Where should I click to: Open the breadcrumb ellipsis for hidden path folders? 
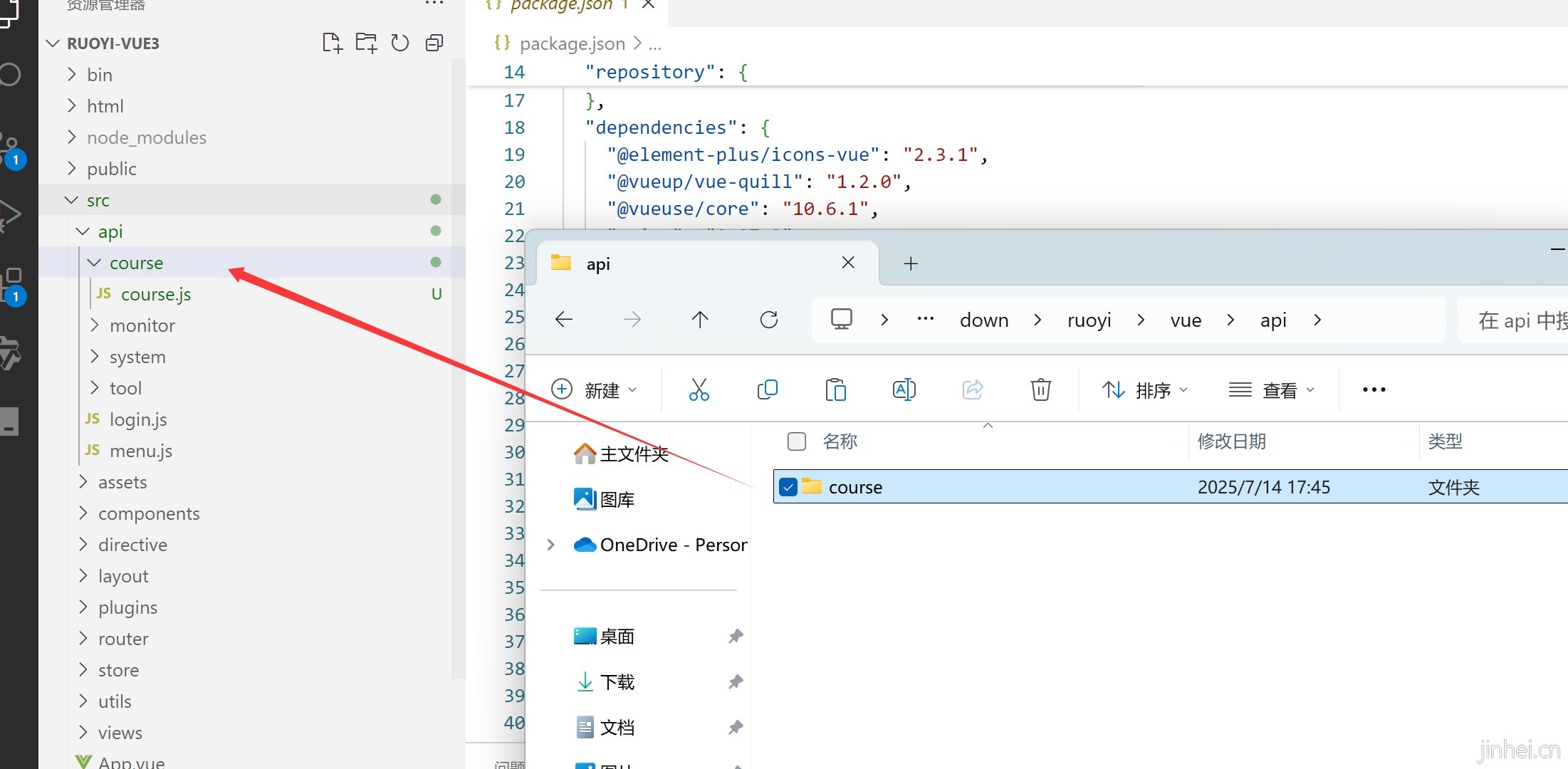(926, 319)
